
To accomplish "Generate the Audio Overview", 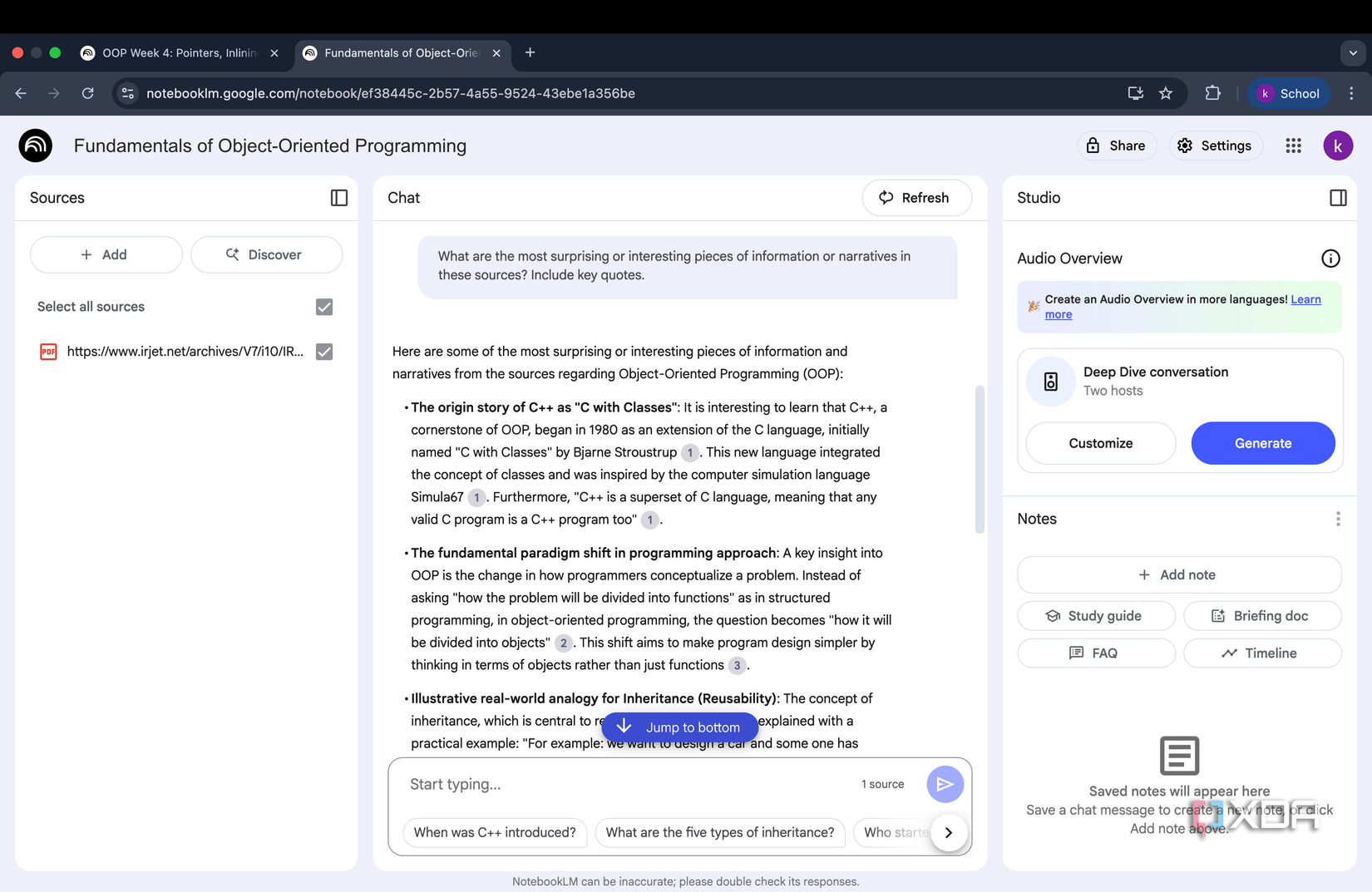I will coord(1263,443).
